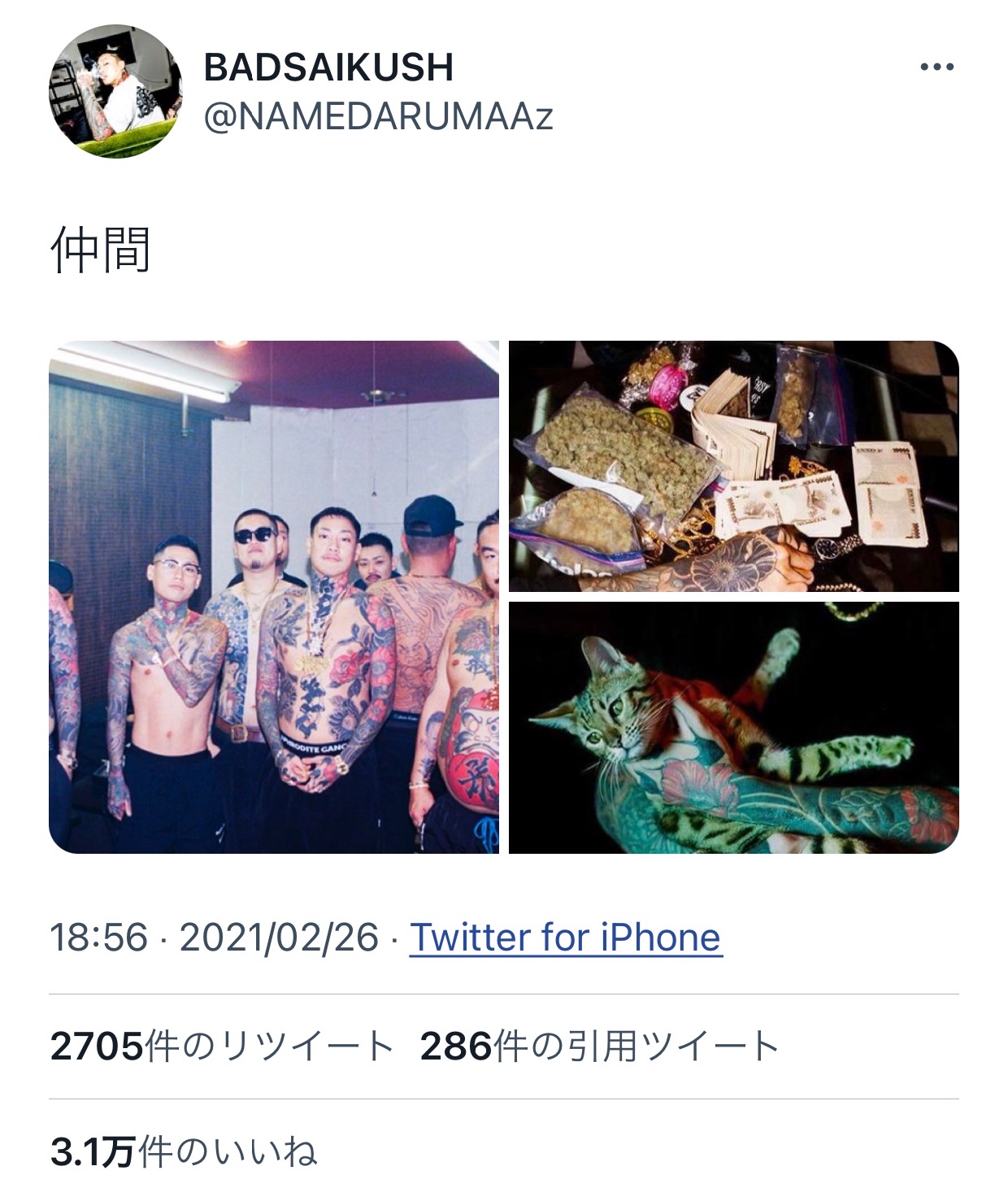The image size is (1008, 1201).
Task: Open the three-dot more options menu
Action: 936,67
